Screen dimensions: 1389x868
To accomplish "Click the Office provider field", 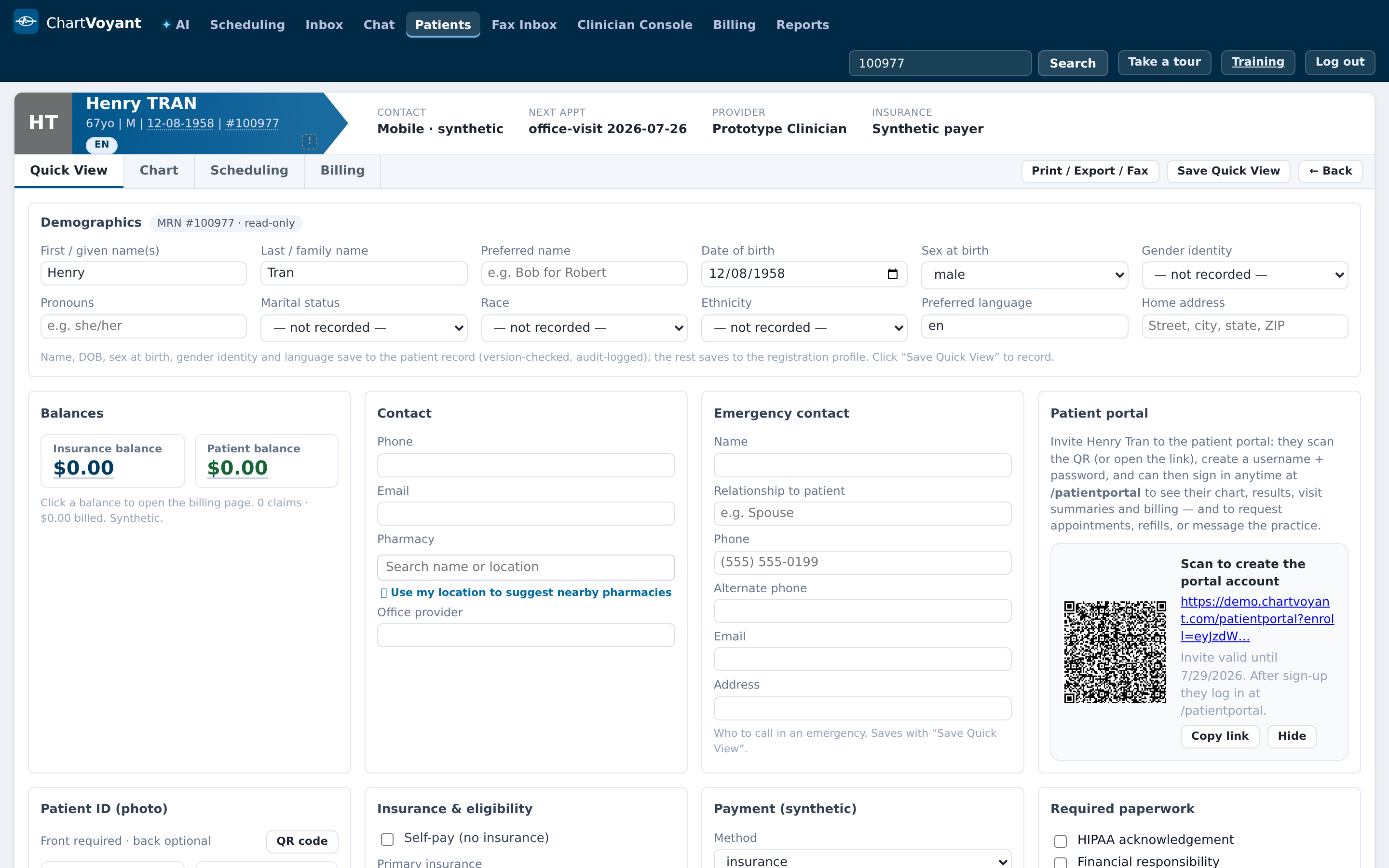I will 526,636.
